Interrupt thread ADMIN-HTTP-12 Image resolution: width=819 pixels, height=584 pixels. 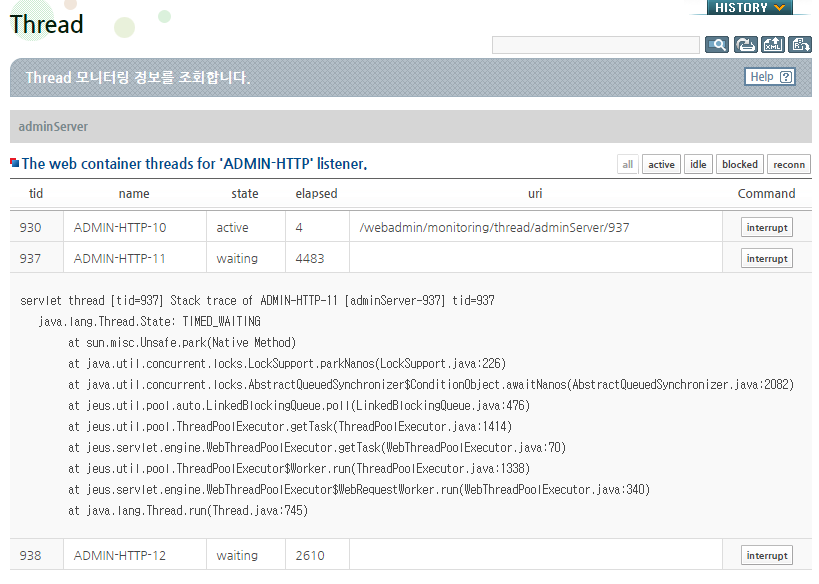pos(767,556)
